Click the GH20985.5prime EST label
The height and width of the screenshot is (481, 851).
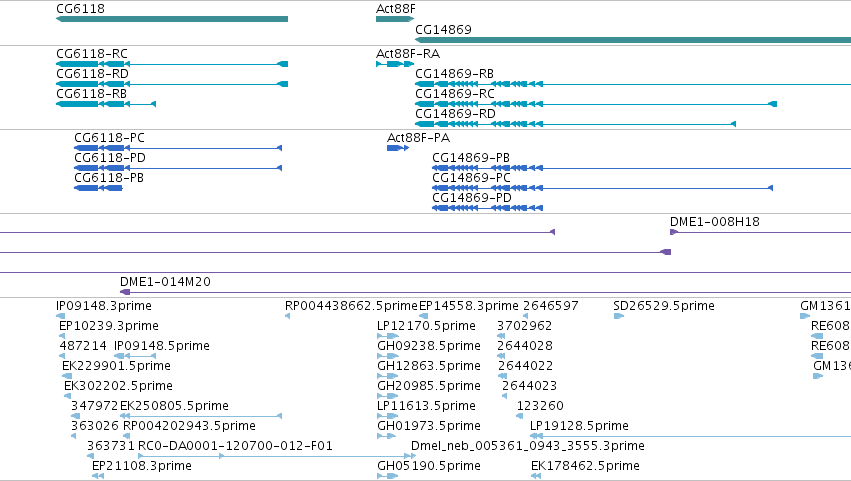pos(429,386)
